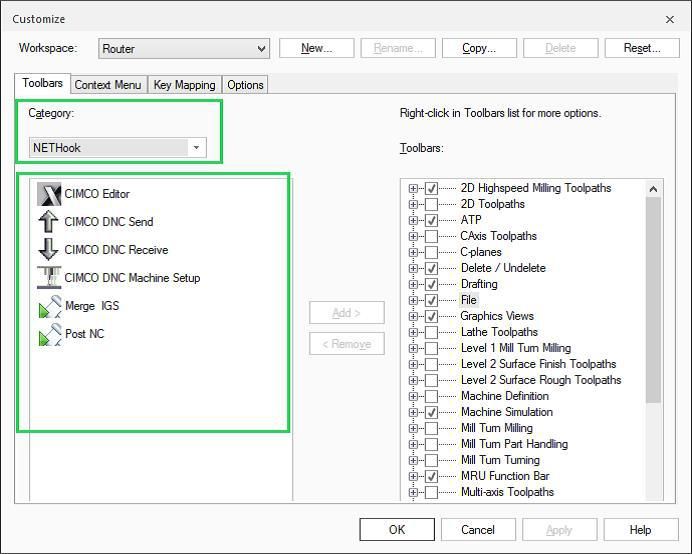Select the CIMCO DNC Receive down-arrow icon
This screenshot has width=692, height=554.
49,249
